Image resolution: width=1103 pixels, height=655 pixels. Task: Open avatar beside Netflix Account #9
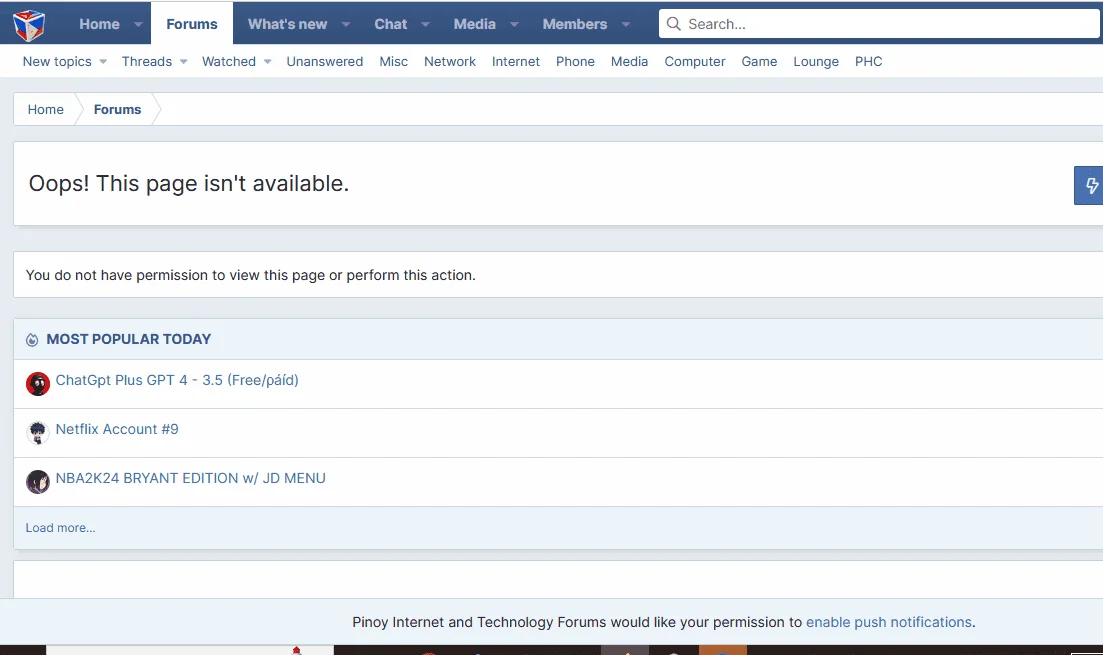38,433
